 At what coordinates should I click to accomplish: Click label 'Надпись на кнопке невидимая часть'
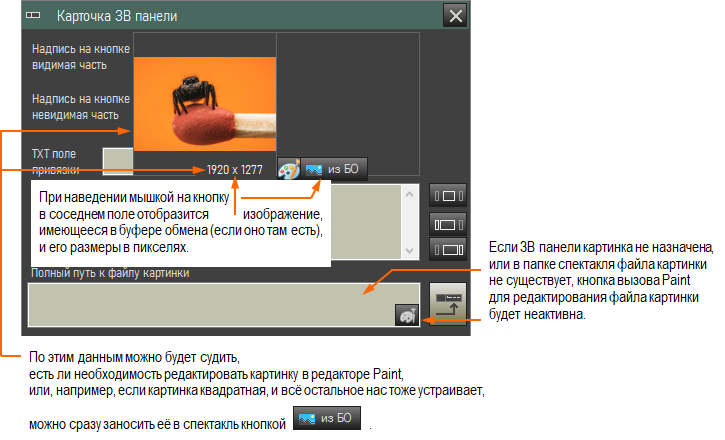point(81,107)
